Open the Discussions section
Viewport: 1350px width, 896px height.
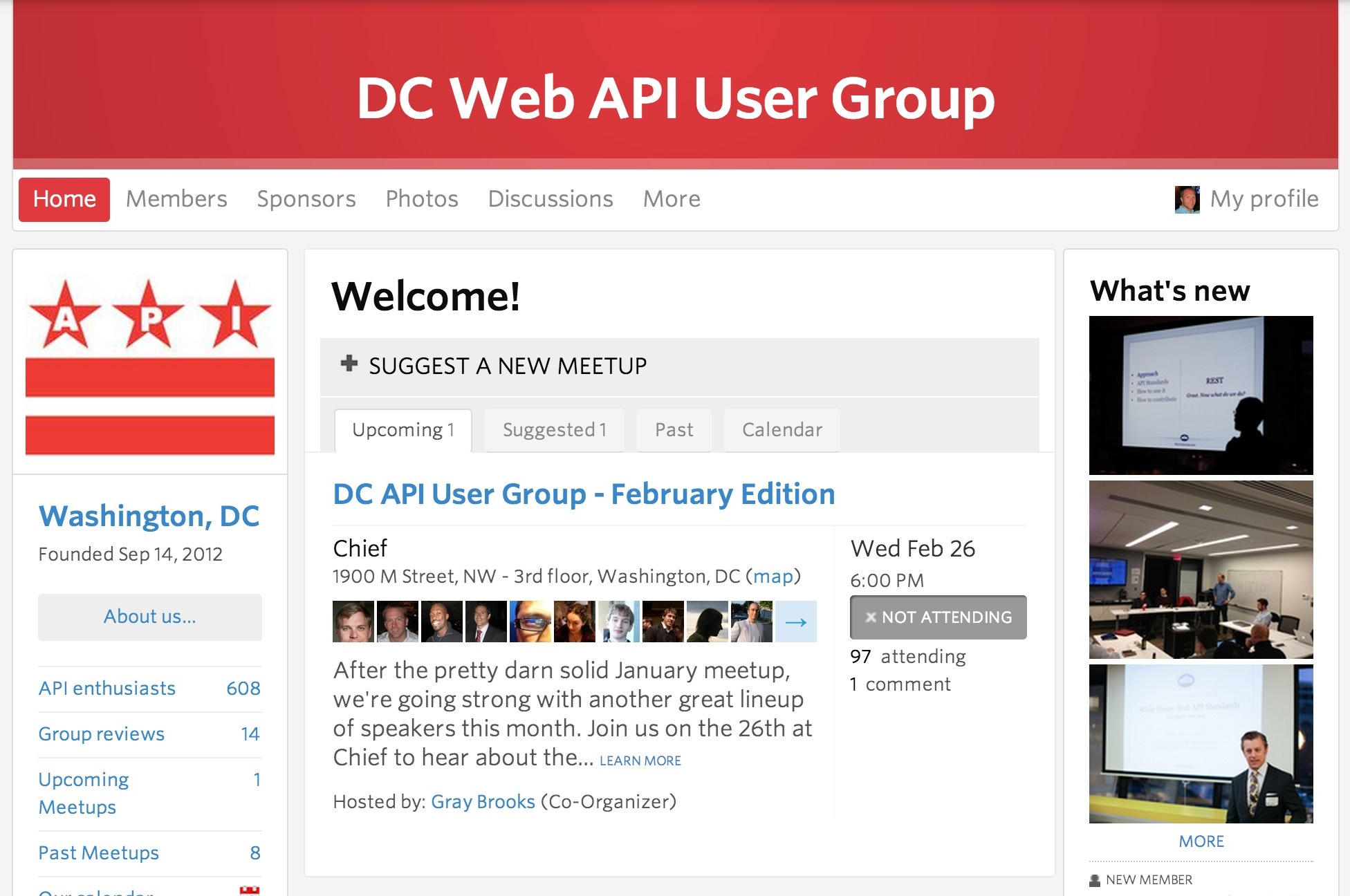[x=551, y=199]
